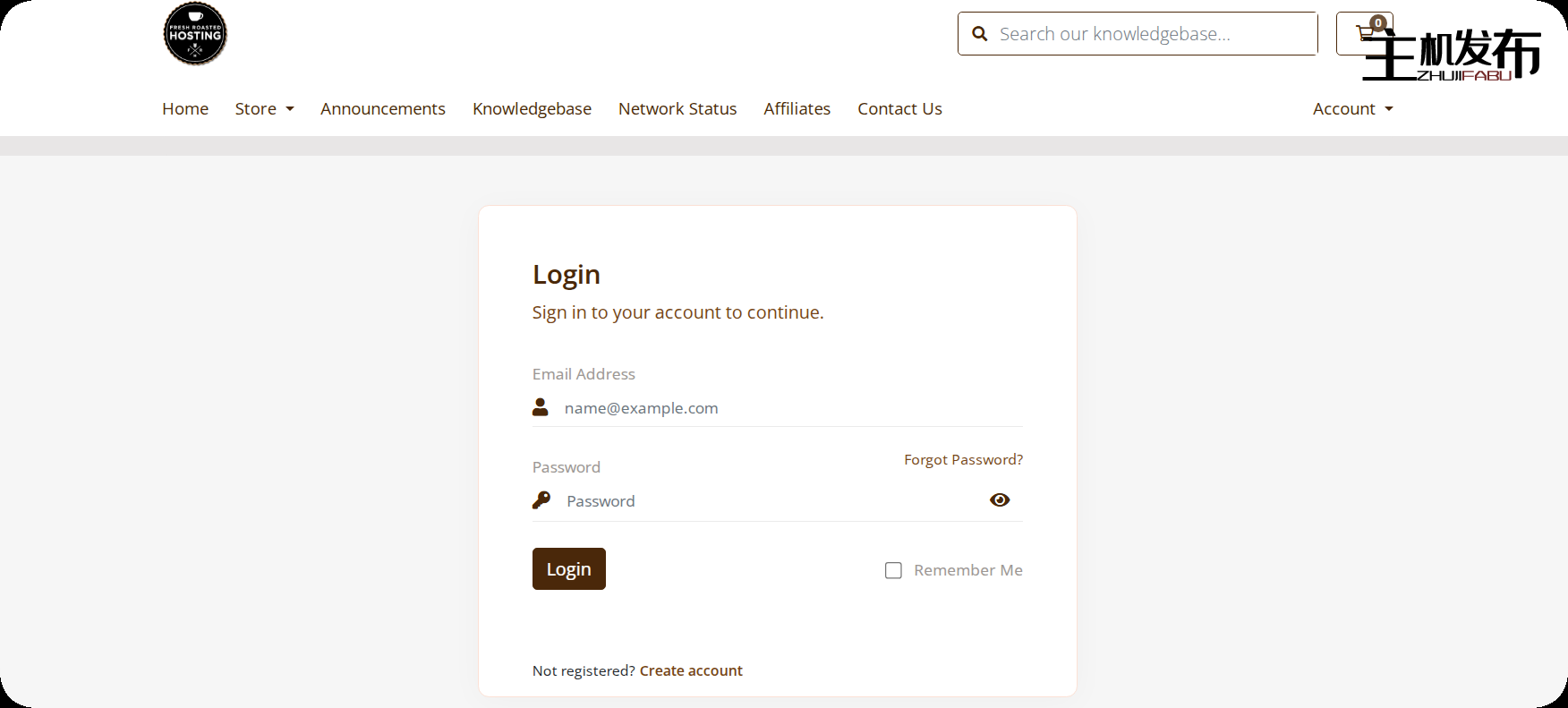This screenshot has height=708, width=1568.
Task: Click the Forgot Password link
Action: point(963,460)
